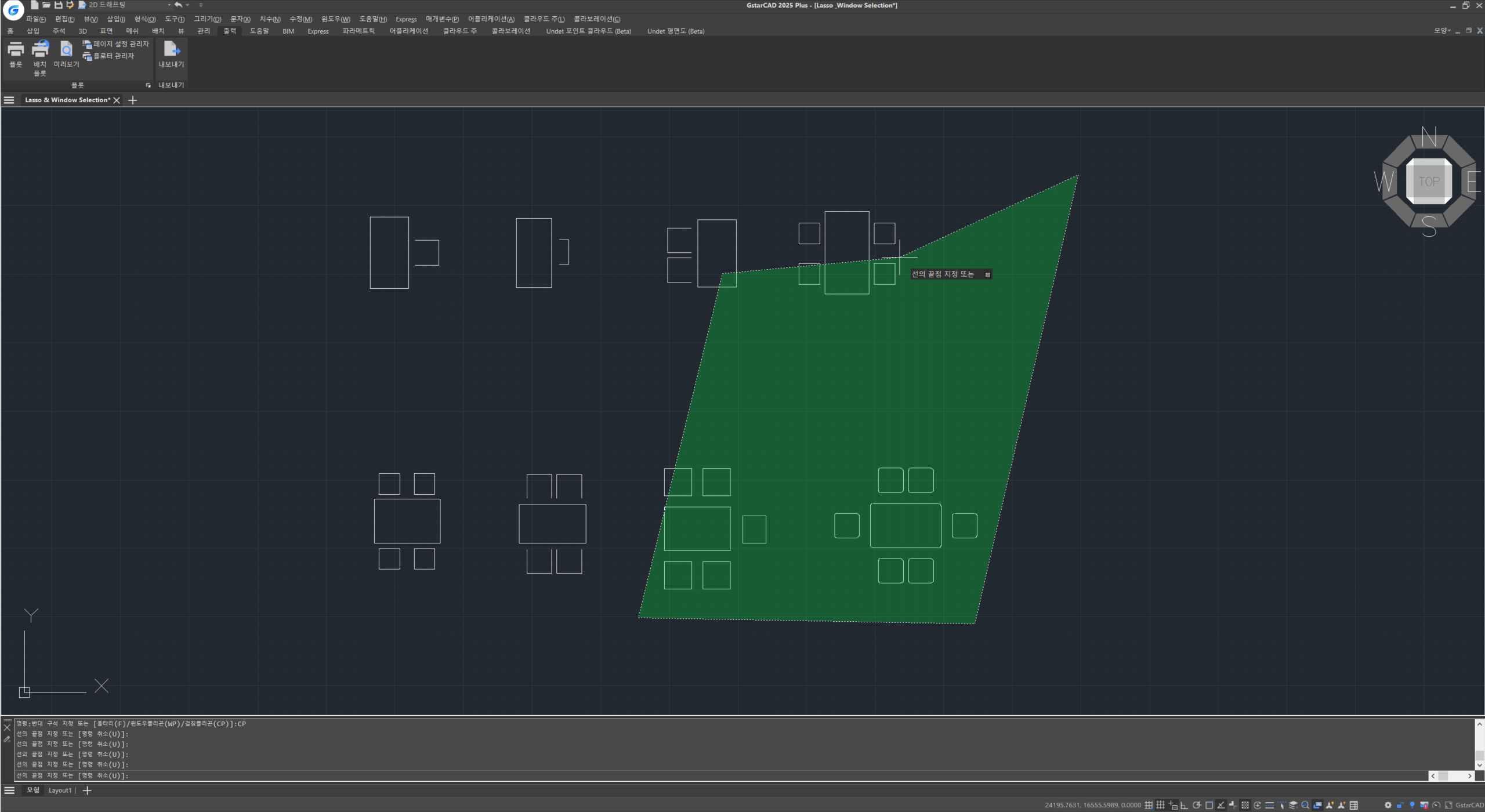The height and width of the screenshot is (812, 1485).
Task: Click the 미리보기 (Preview) magnifier icon
Action: pos(67,49)
